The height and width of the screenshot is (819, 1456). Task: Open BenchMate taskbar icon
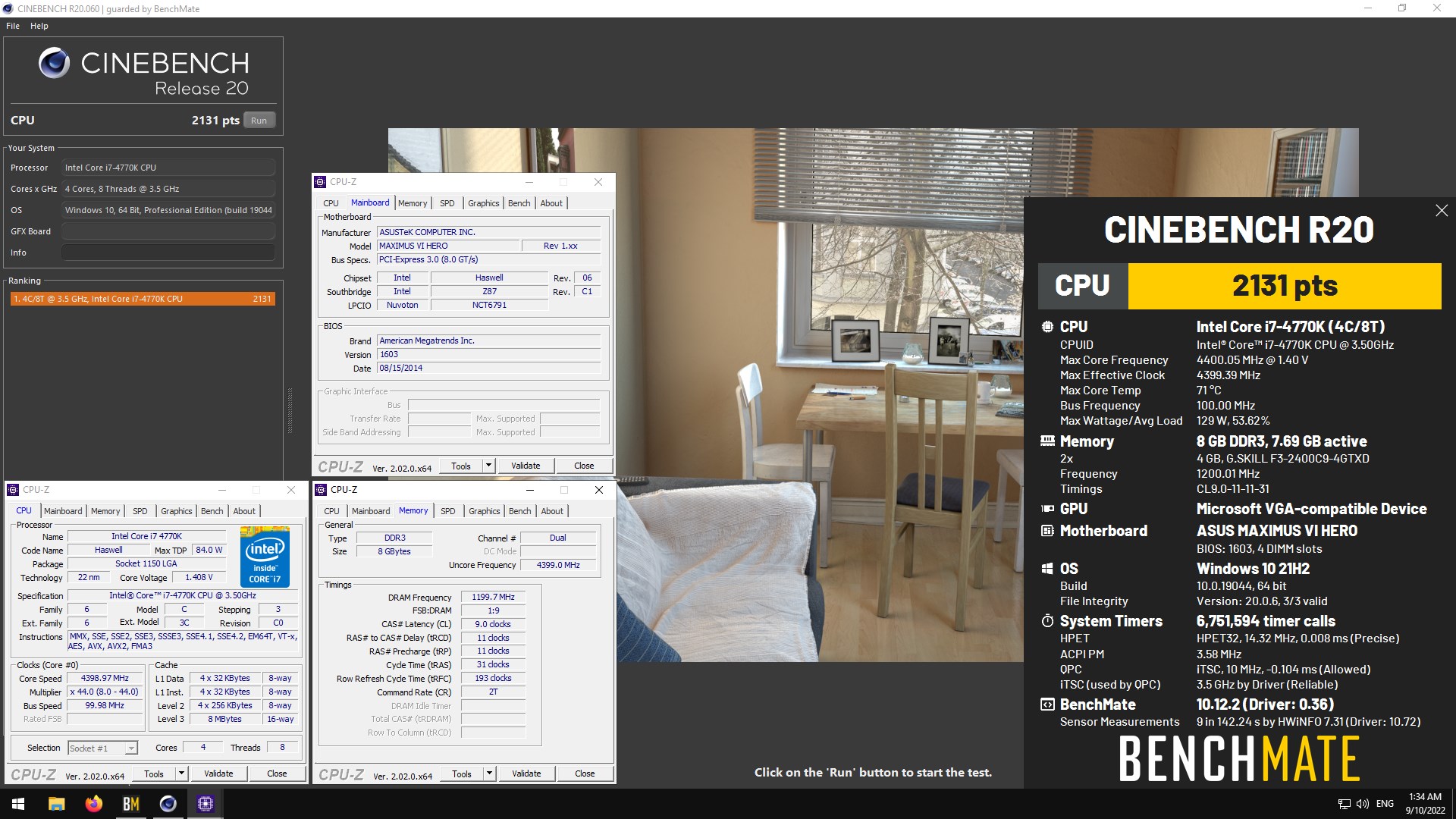click(130, 804)
